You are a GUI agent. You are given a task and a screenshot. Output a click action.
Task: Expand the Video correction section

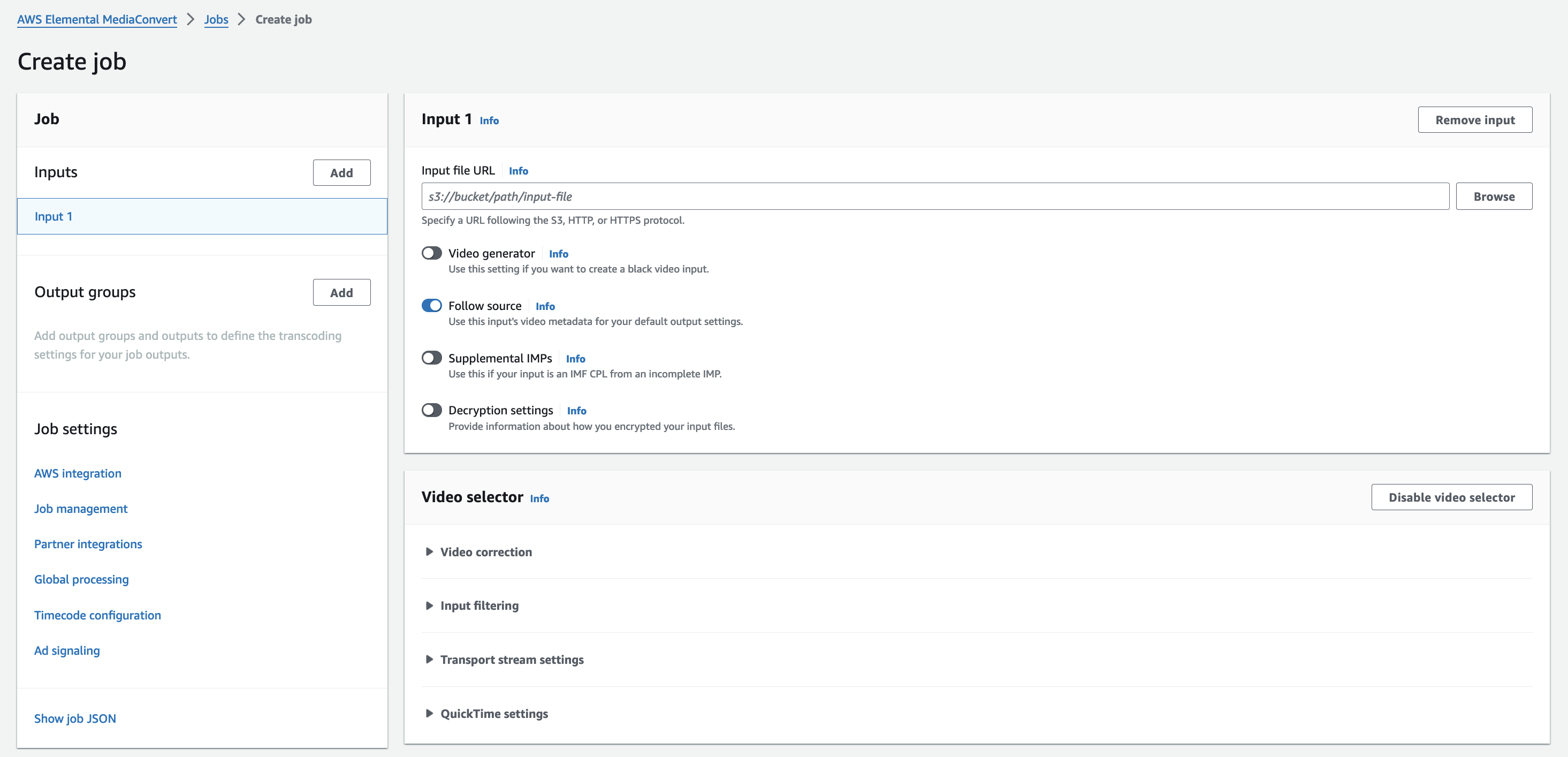(485, 552)
